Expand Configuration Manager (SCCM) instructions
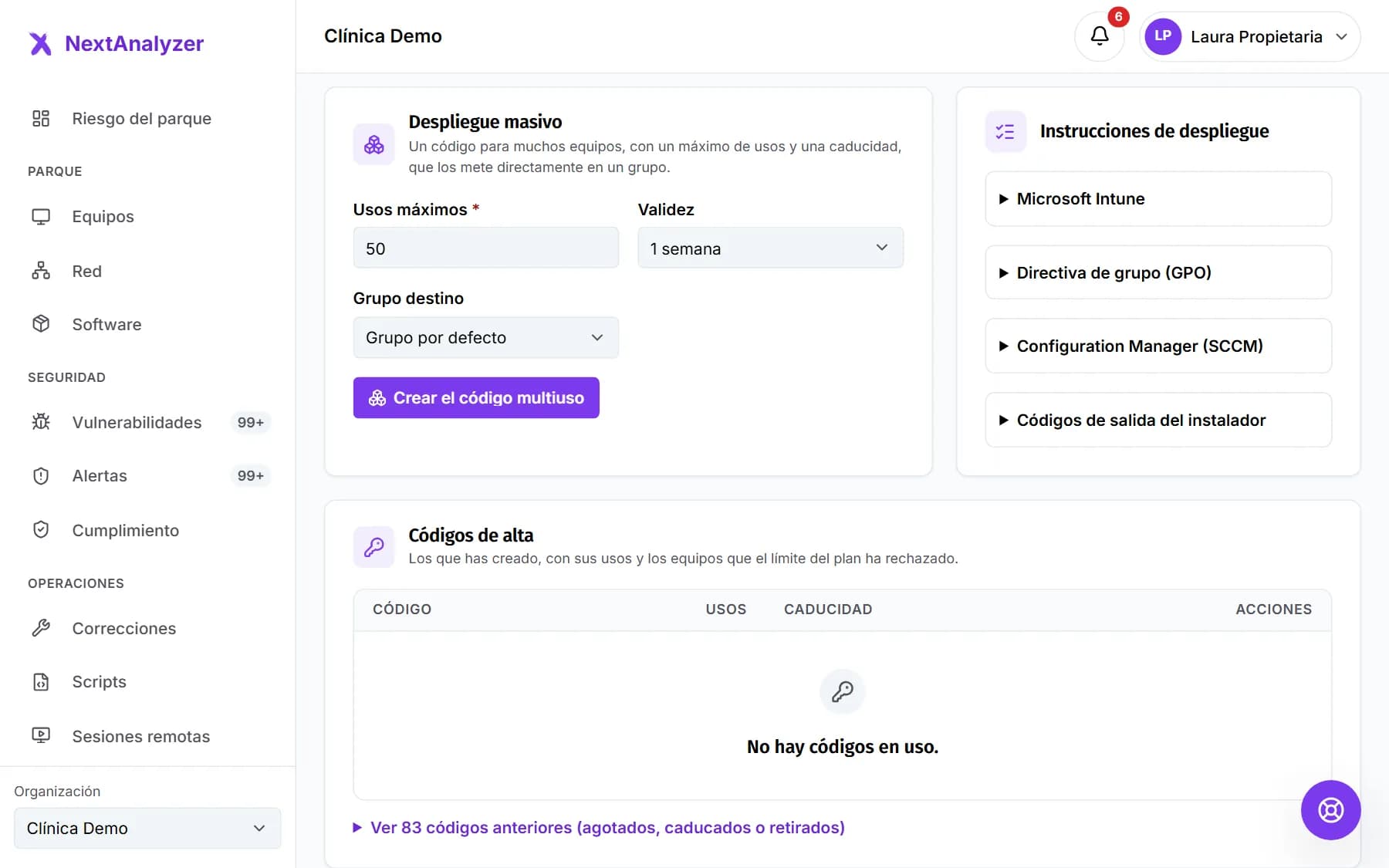Image resolution: width=1389 pixels, height=868 pixels. tap(1158, 346)
